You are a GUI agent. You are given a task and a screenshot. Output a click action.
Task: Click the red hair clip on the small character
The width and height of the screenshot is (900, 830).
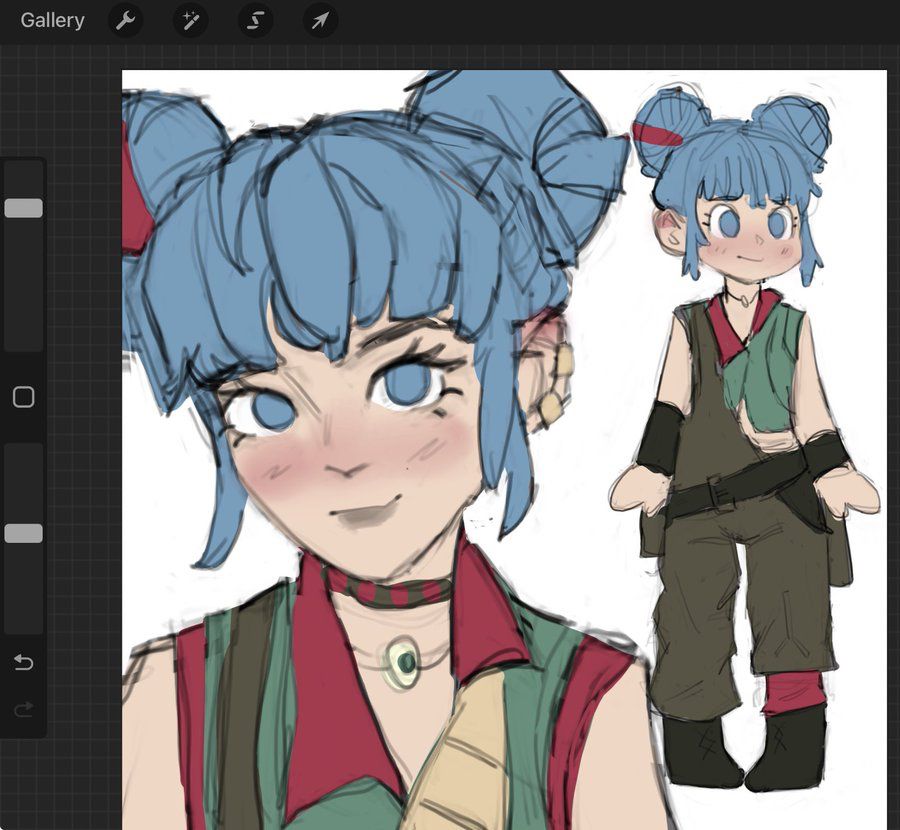657,132
